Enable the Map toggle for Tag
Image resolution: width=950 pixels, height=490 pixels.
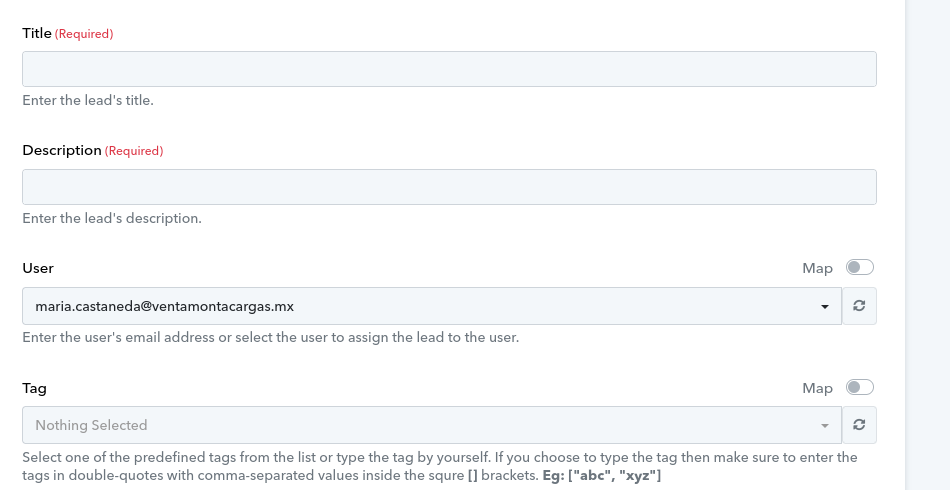tap(860, 387)
